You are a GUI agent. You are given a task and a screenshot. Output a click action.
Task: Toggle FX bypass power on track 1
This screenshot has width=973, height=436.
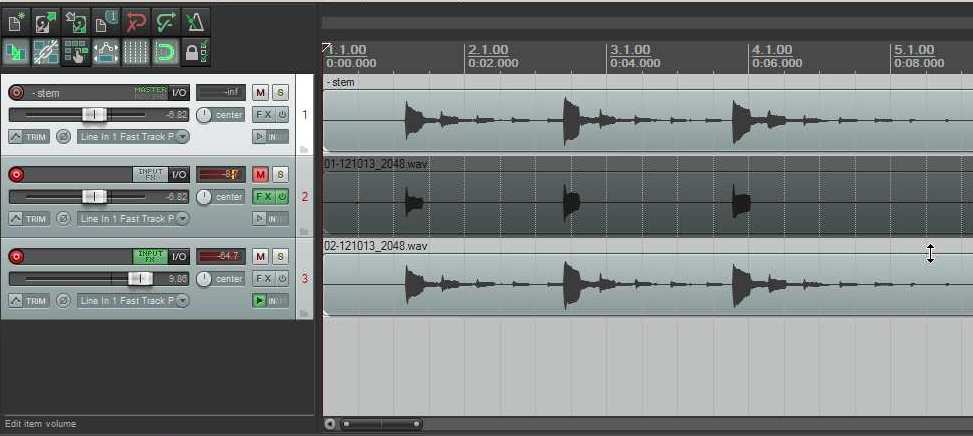[282, 115]
